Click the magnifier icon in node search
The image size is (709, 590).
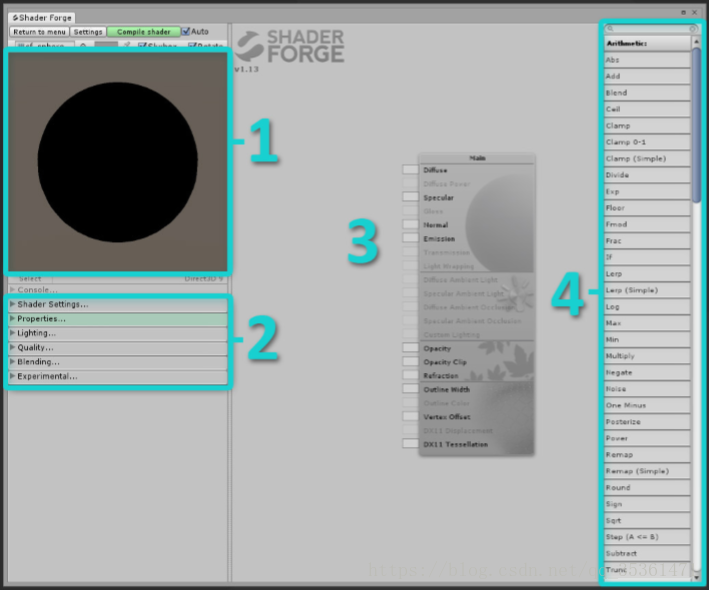pyautogui.click(x=610, y=28)
